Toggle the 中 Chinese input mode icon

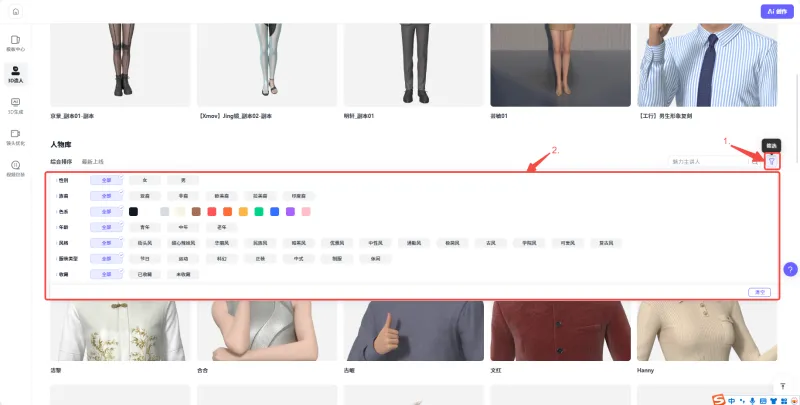point(732,401)
